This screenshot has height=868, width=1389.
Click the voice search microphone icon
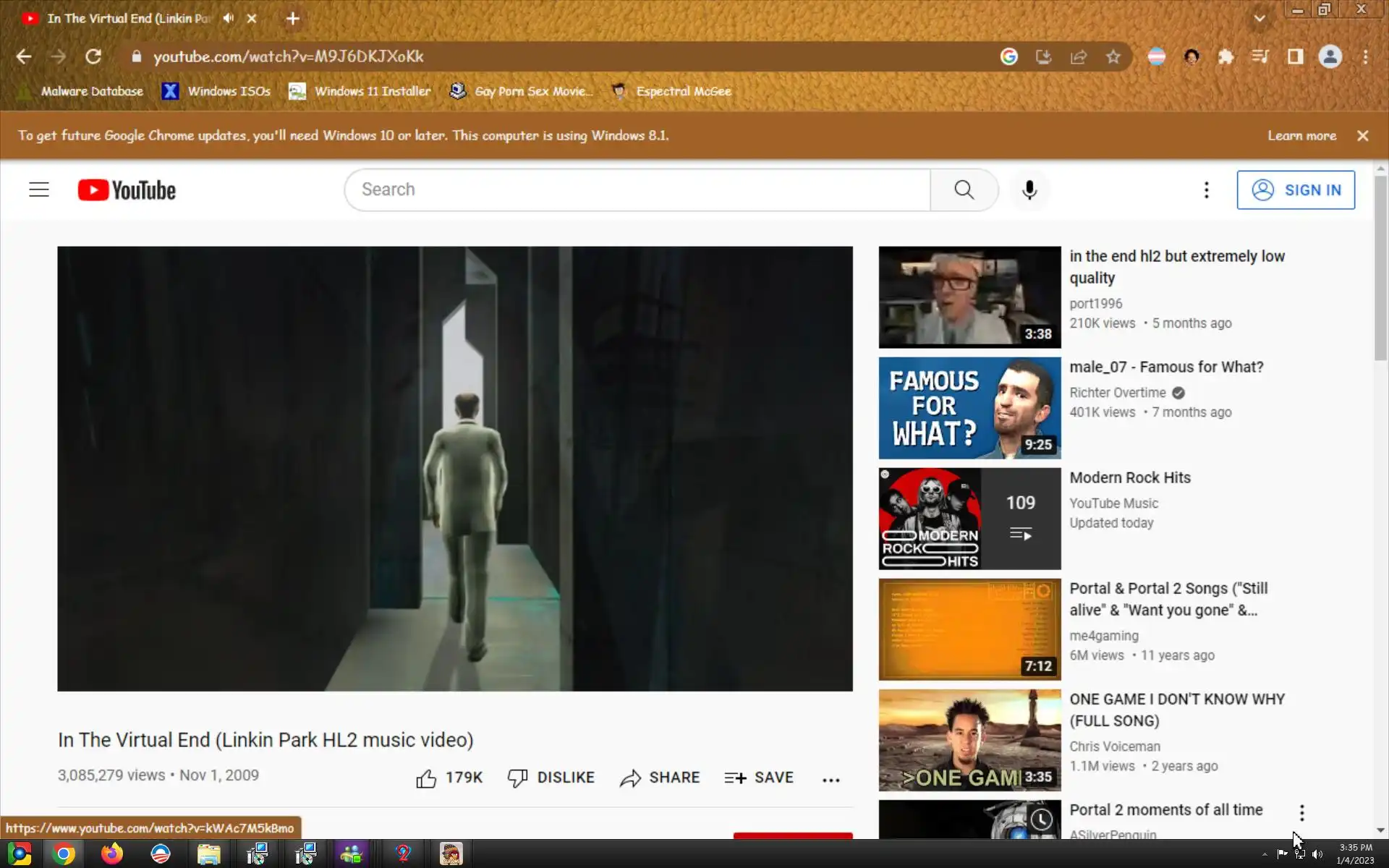[x=1029, y=190]
